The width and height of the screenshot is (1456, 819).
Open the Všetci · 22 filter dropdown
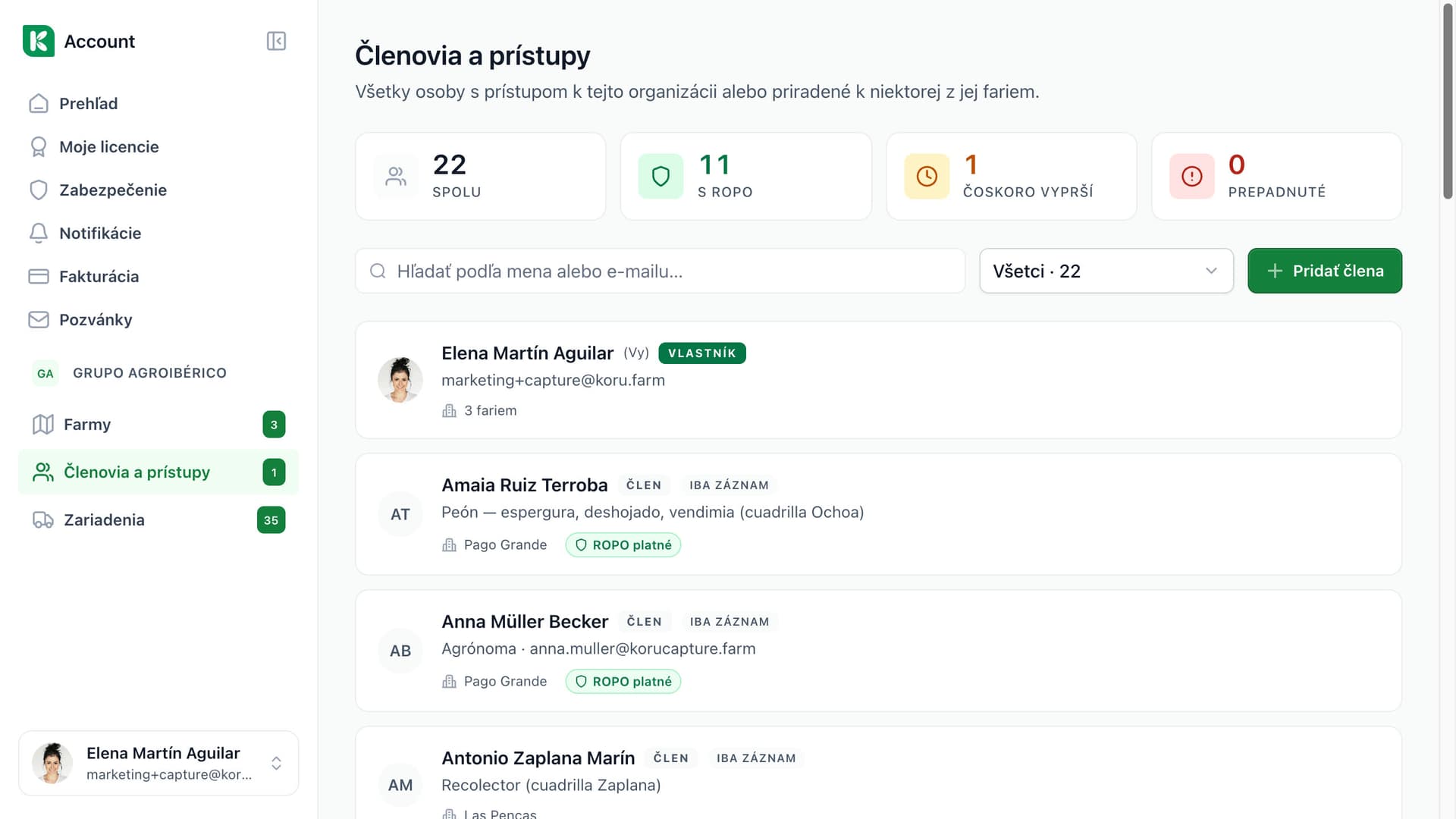1106,271
